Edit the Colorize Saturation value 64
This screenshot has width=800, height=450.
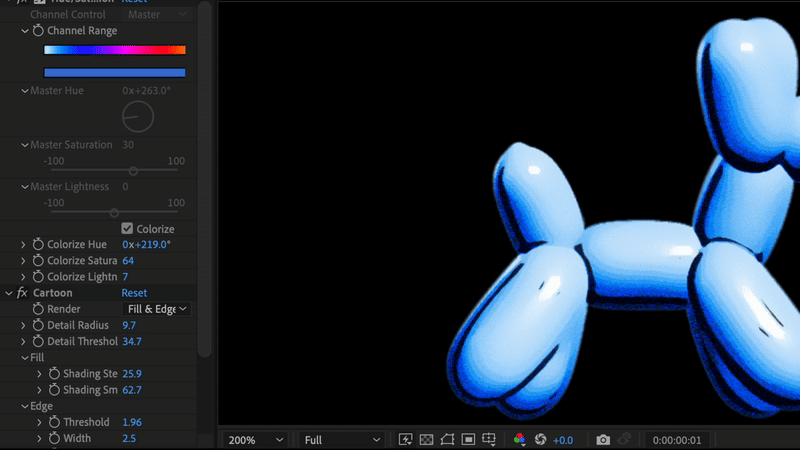128,261
